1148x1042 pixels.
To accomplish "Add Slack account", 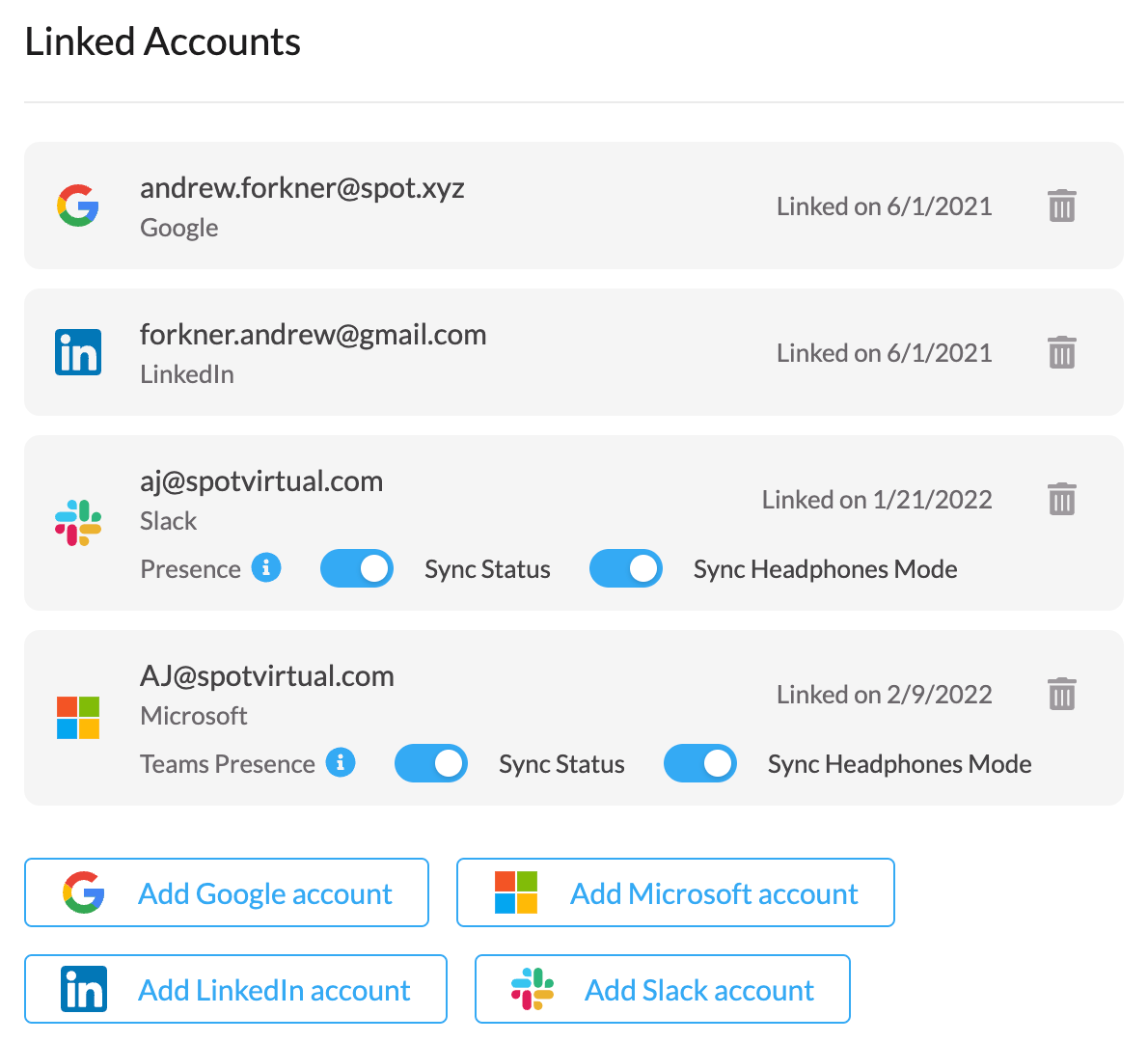I will (663, 989).
